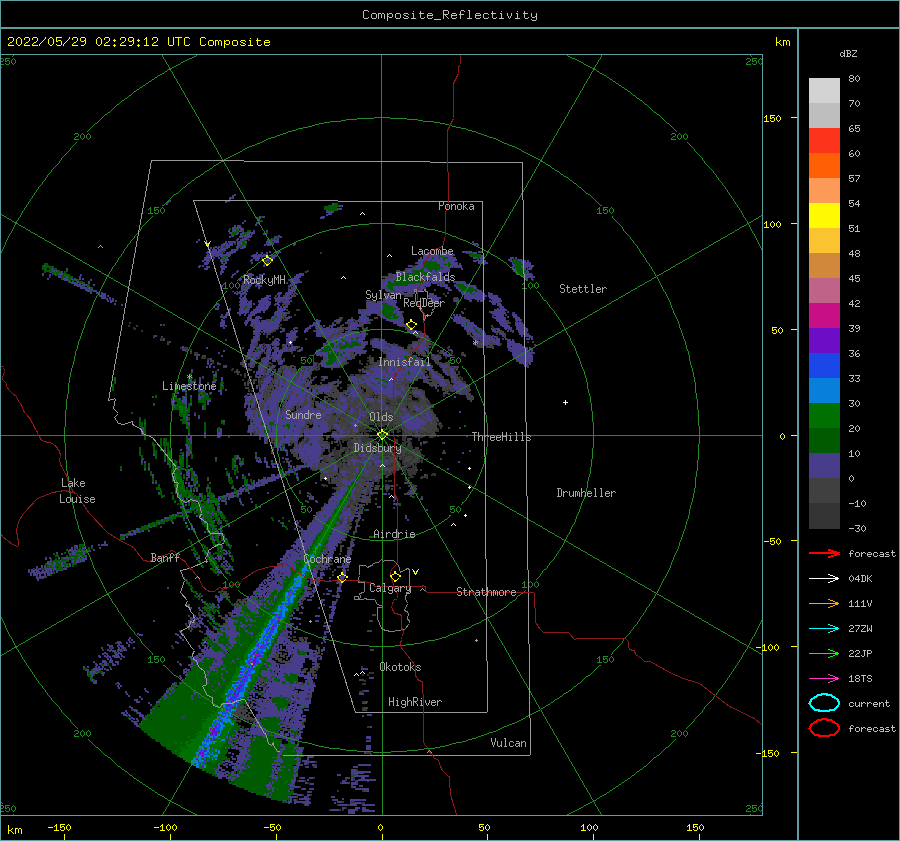Select the light gray 80 dBZ color swatch
Viewport: 900px width, 841px height.
click(824, 91)
